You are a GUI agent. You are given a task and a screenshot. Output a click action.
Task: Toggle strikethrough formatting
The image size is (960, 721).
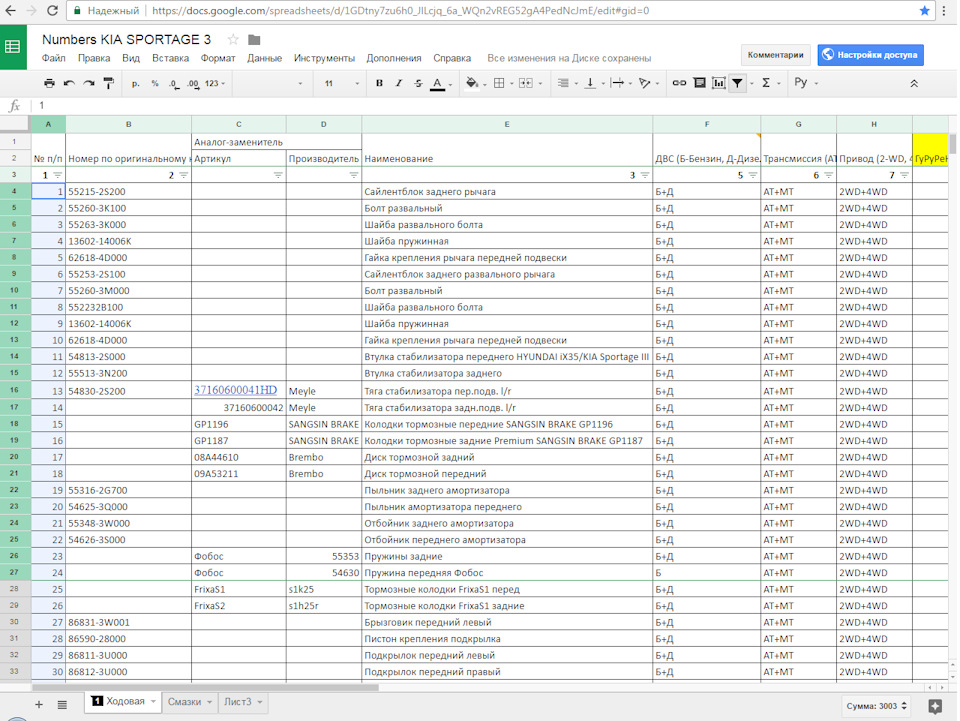[x=418, y=83]
